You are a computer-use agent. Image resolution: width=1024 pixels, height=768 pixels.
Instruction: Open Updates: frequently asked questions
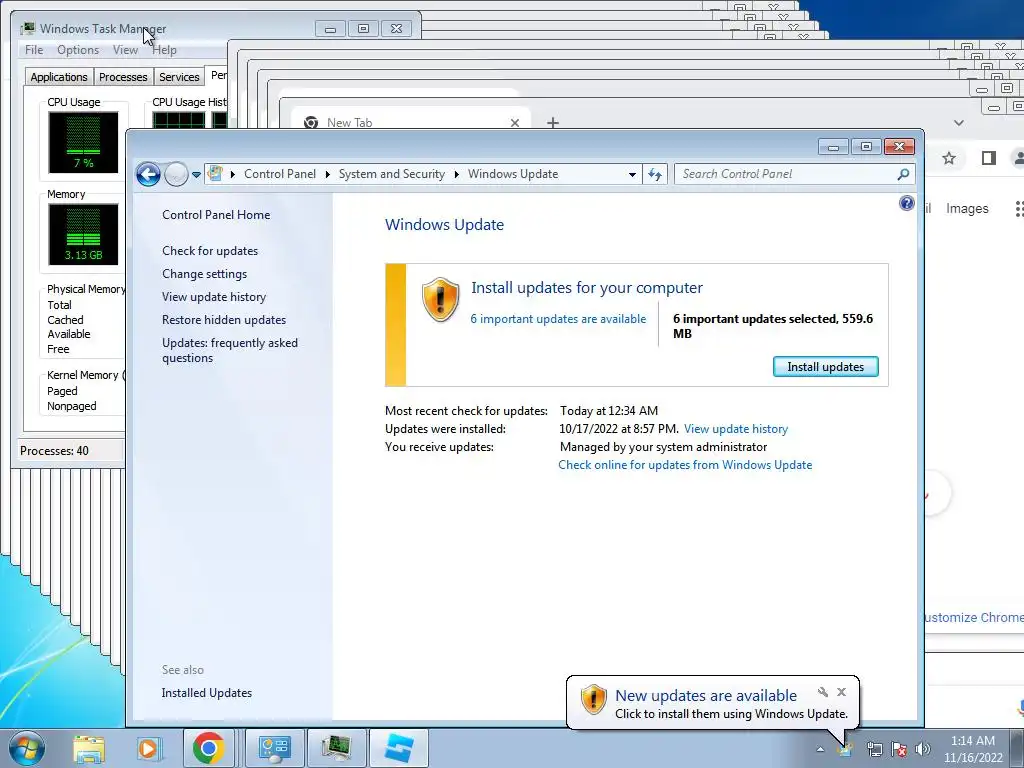pos(230,350)
